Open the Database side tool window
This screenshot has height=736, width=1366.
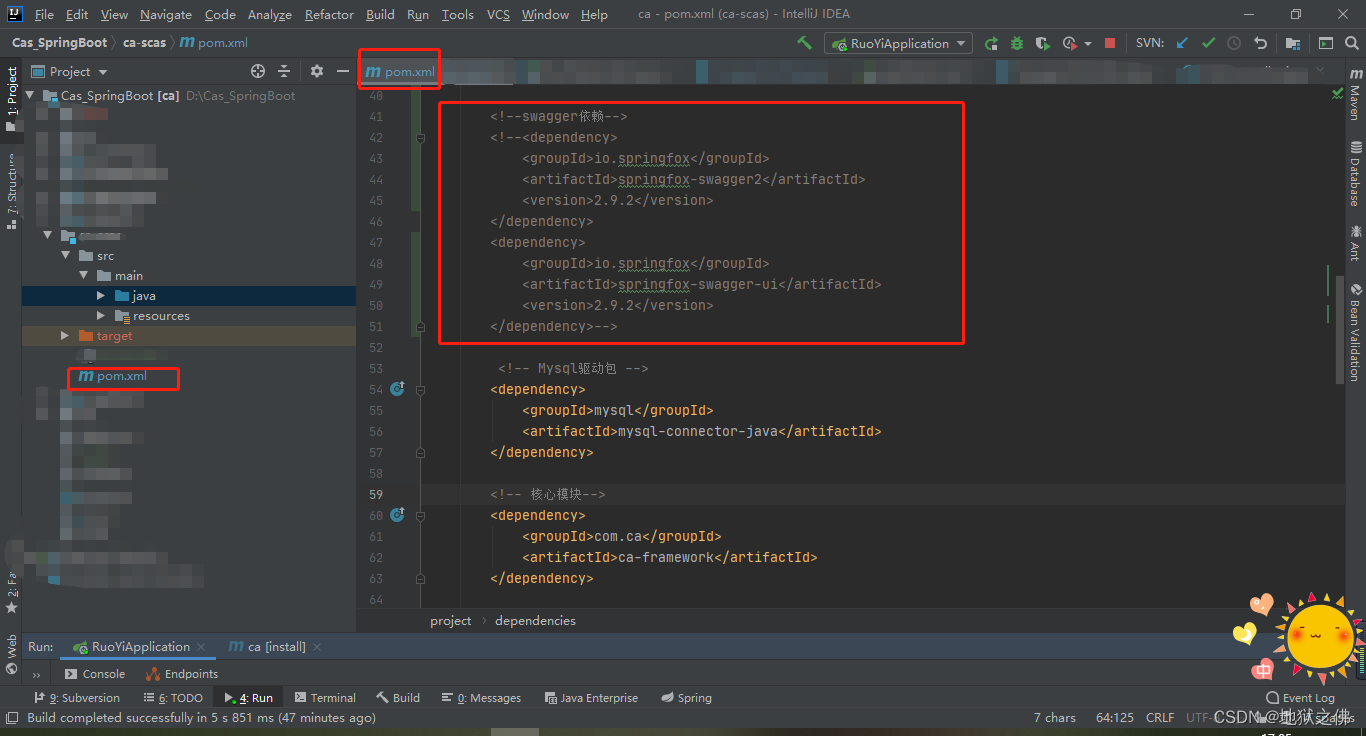(x=1355, y=173)
